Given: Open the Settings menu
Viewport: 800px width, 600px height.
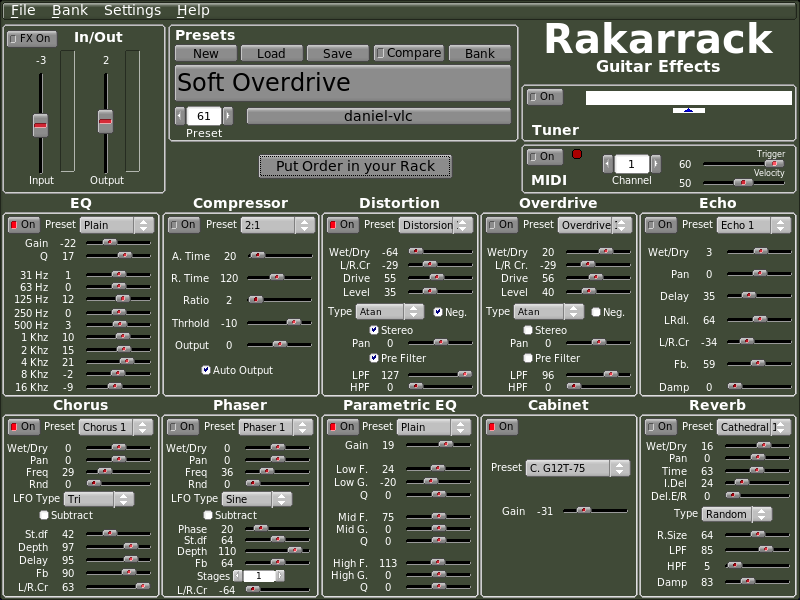Looking at the screenshot, I should [132, 10].
